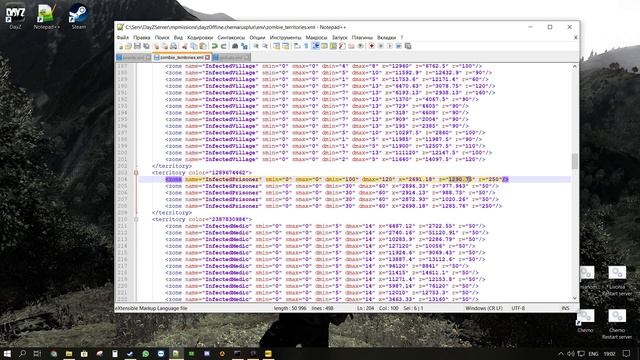Open the Windows Start menu

[7, 353]
